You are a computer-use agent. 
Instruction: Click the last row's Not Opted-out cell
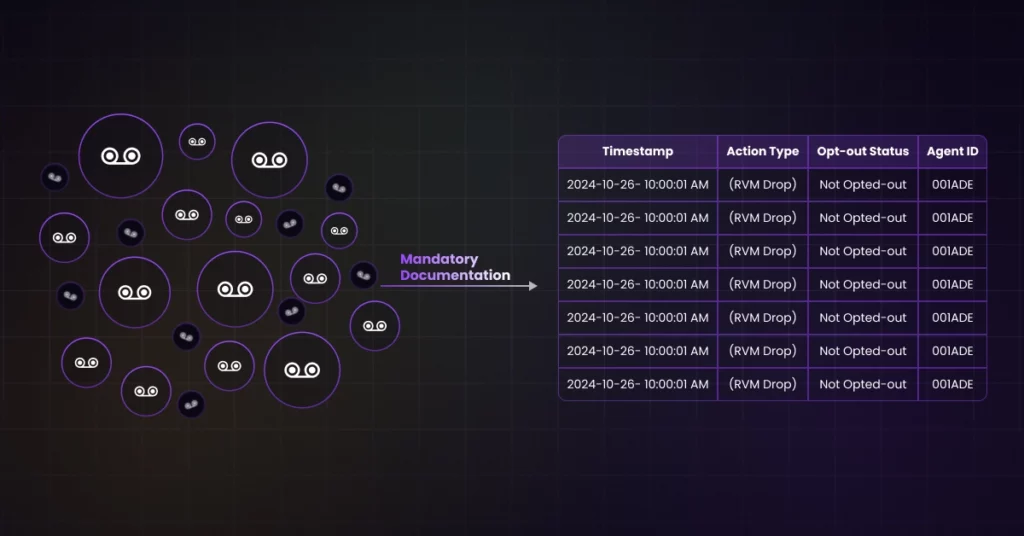click(x=863, y=385)
